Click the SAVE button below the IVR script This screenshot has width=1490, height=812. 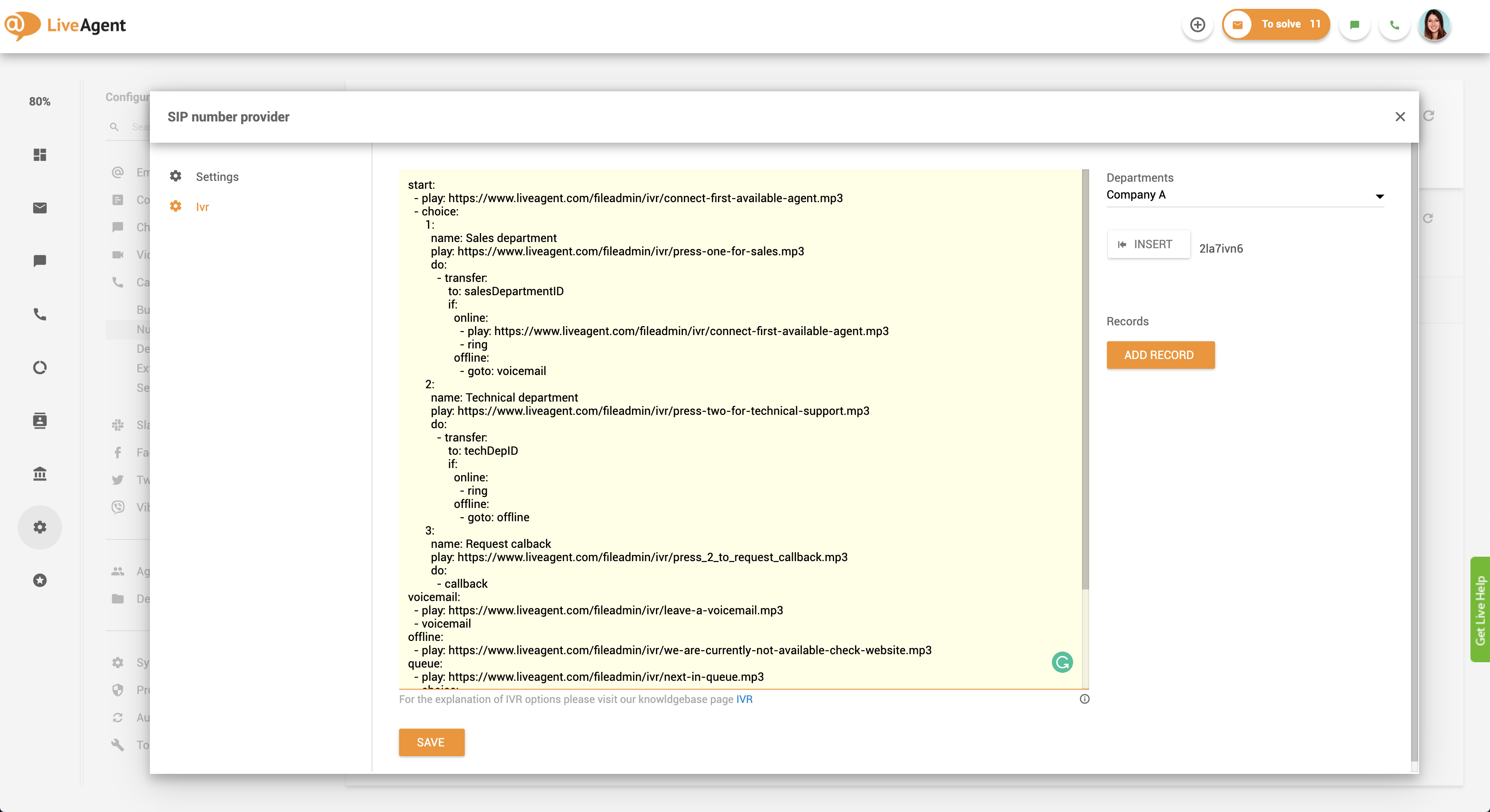click(431, 742)
